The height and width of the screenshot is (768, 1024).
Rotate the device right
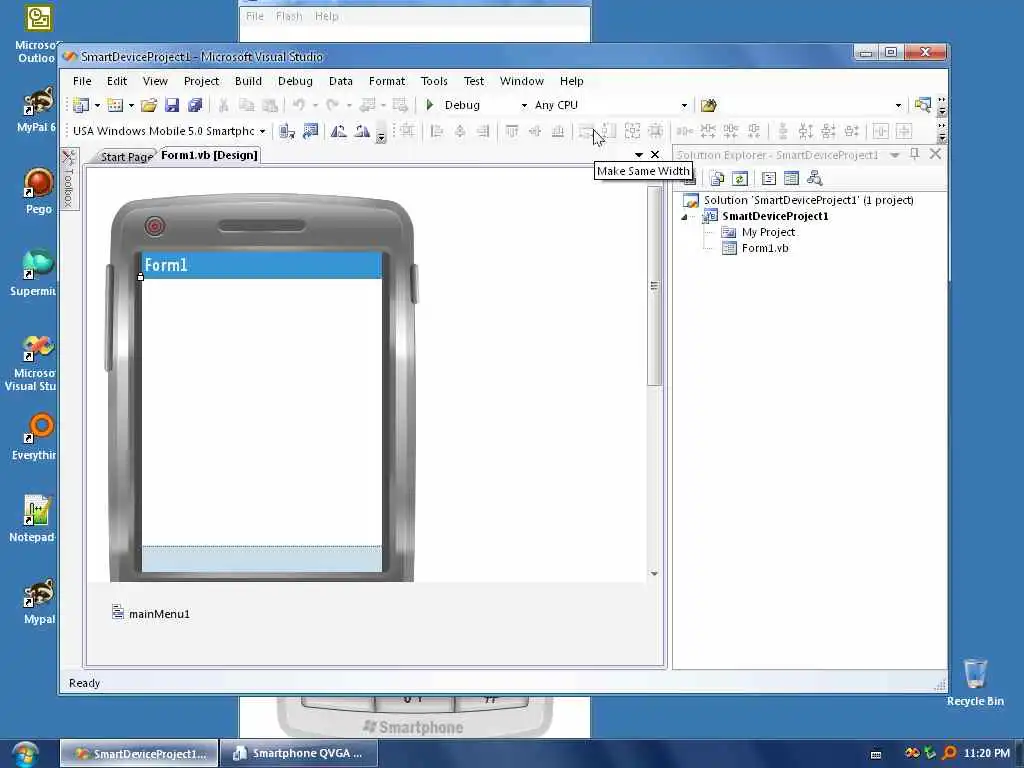[362, 131]
